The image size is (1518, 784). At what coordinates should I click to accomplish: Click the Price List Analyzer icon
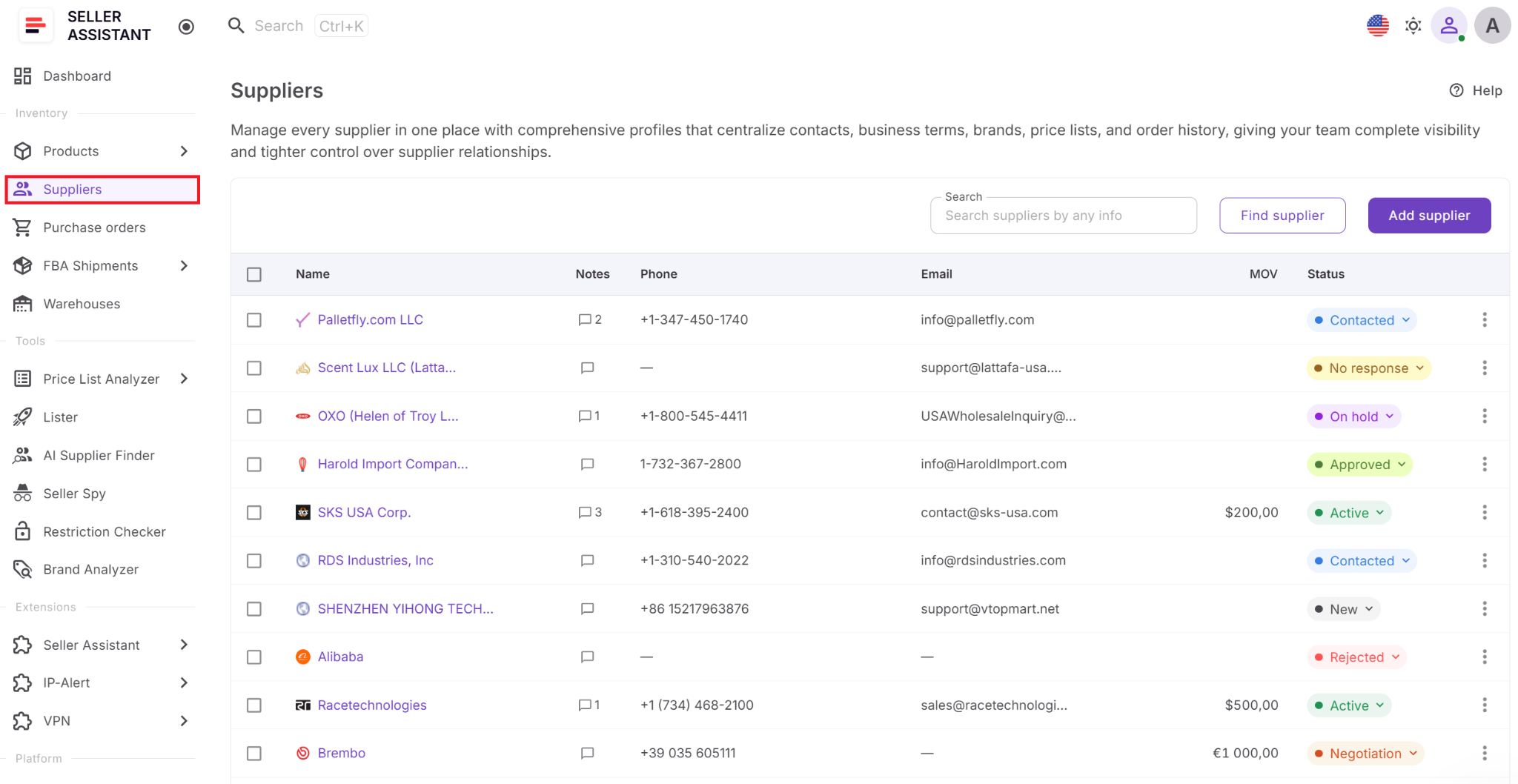[x=23, y=379]
